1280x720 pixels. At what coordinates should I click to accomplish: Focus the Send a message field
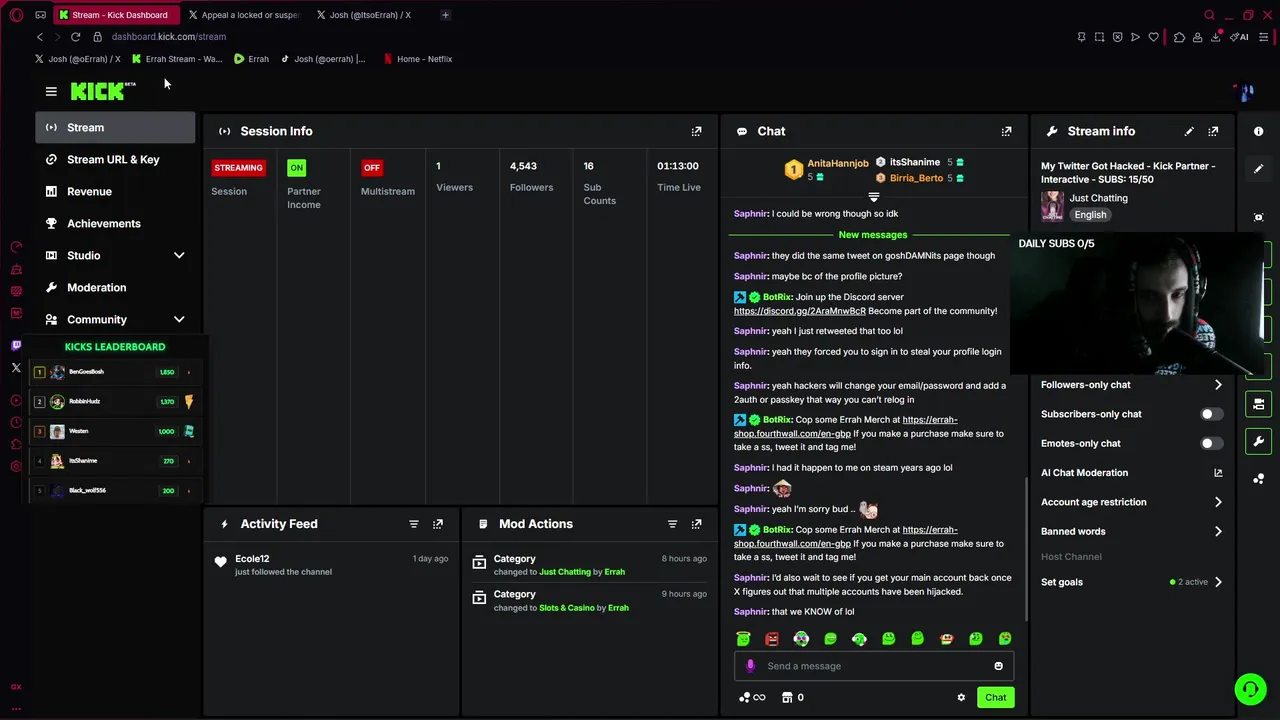[x=874, y=666]
